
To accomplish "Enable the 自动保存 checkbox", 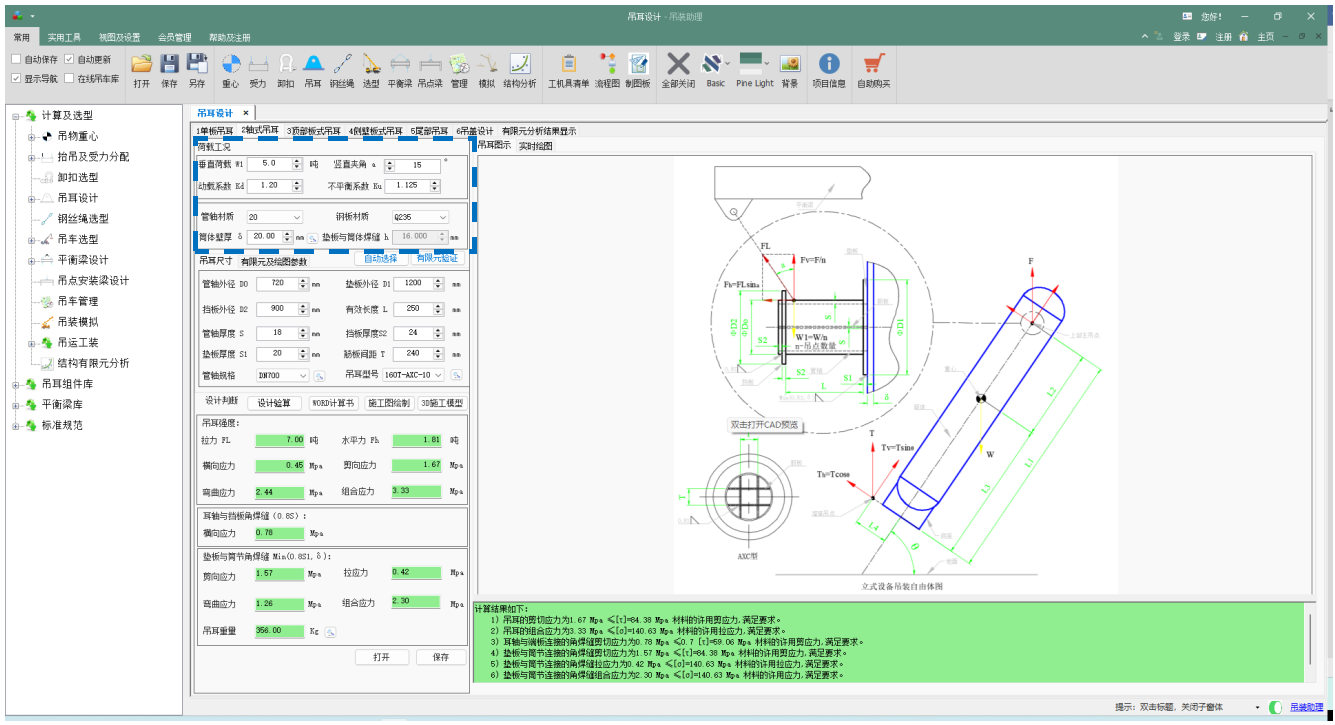I will click(x=16, y=59).
